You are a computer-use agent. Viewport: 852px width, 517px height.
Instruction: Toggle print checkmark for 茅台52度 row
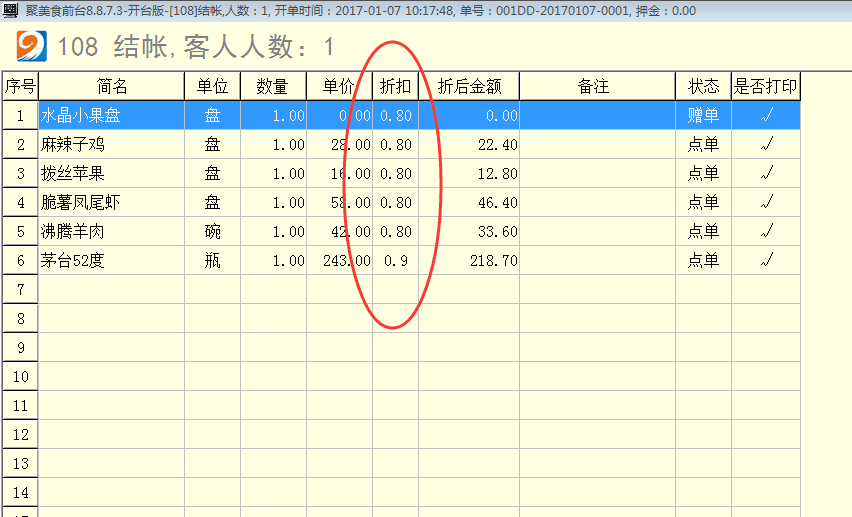tap(766, 261)
